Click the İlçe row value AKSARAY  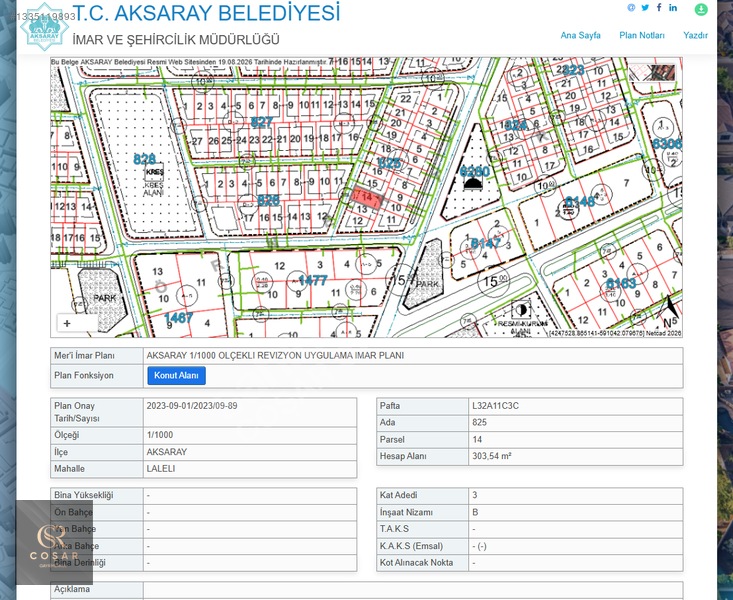(x=166, y=452)
